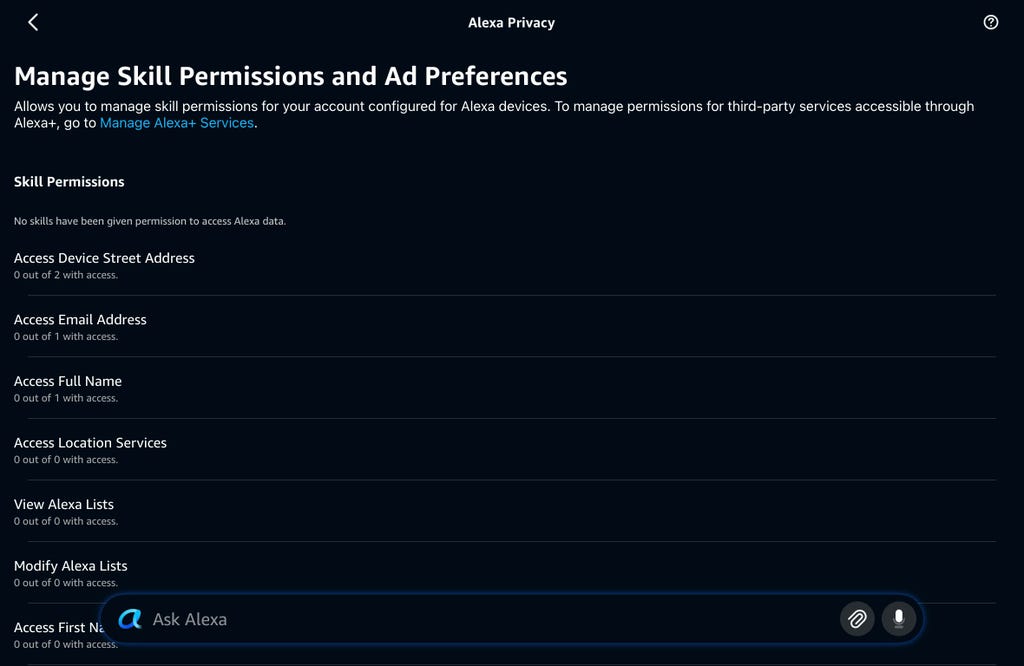
Task: Click the 'No skills have been given permission' notice
Action: (150, 221)
